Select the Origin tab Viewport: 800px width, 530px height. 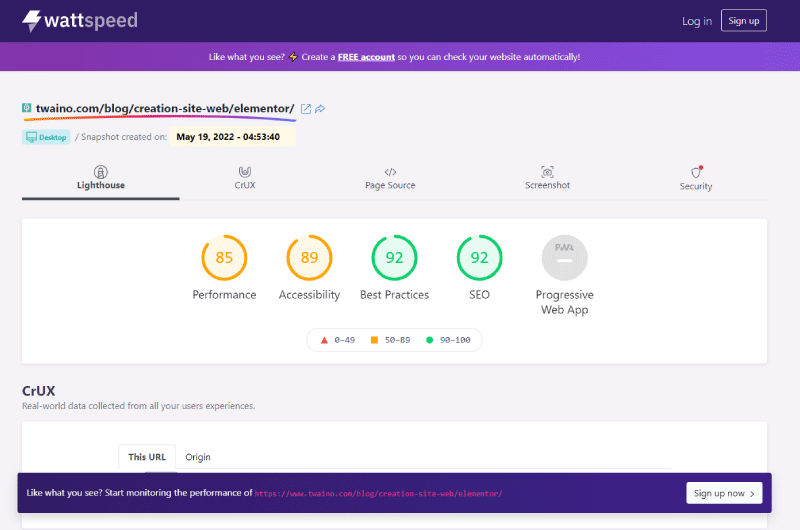pos(197,457)
